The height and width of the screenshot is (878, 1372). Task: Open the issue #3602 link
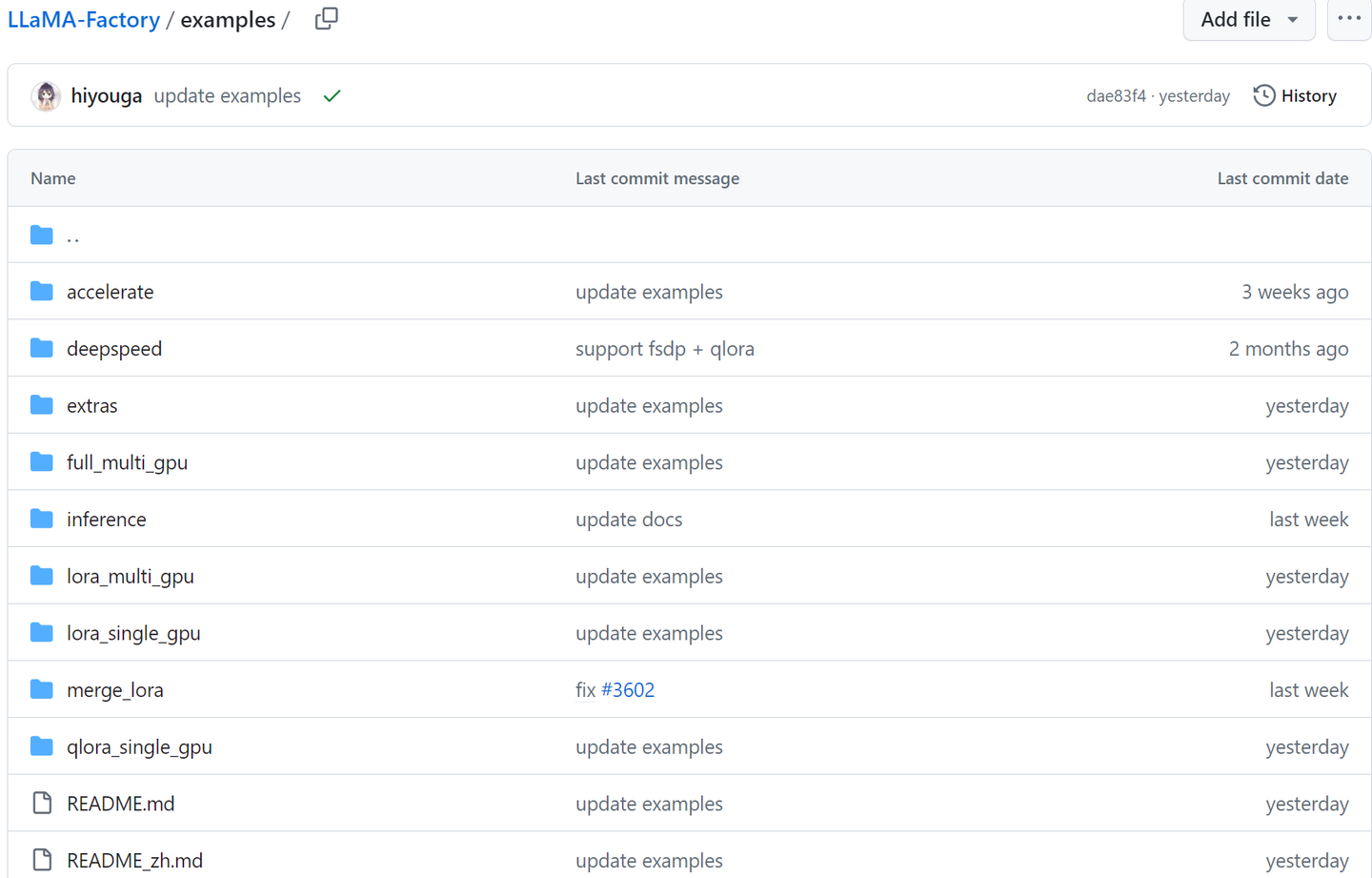(628, 690)
